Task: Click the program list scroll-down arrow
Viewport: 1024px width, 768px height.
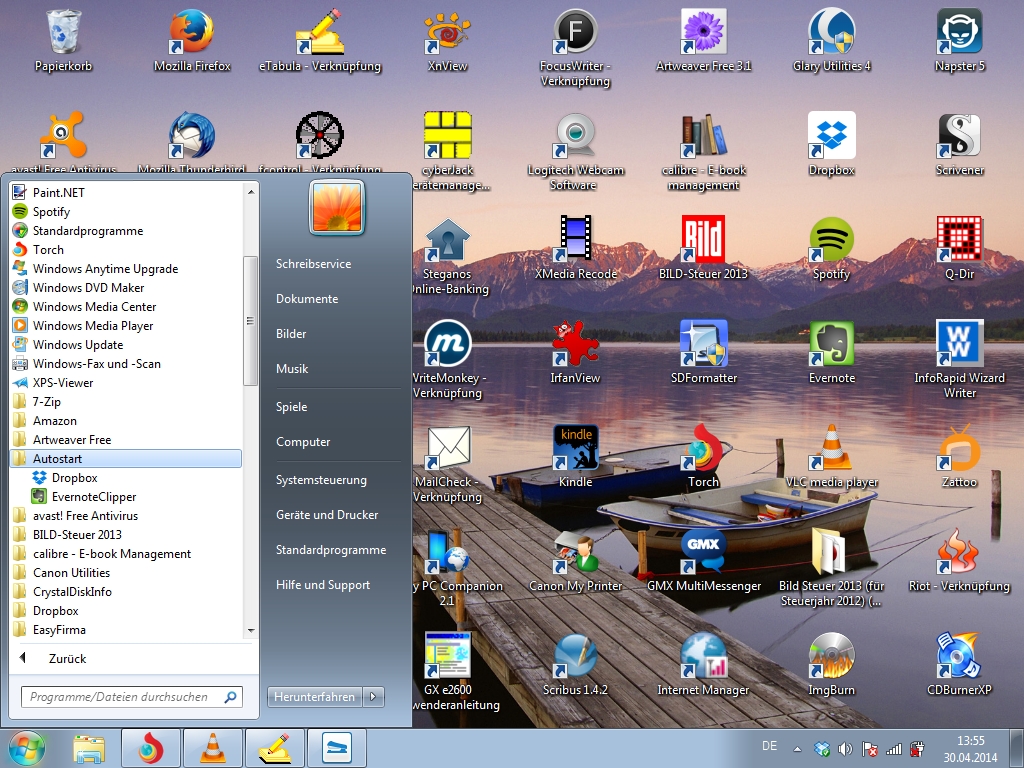Action: coord(251,630)
